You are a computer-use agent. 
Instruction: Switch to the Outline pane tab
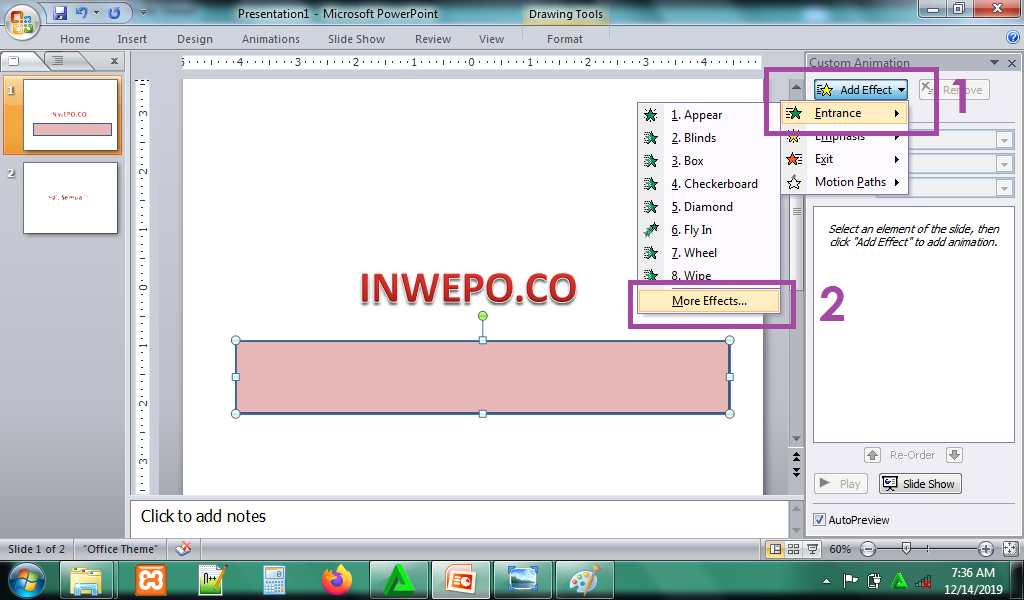click(x=59, y=61)
